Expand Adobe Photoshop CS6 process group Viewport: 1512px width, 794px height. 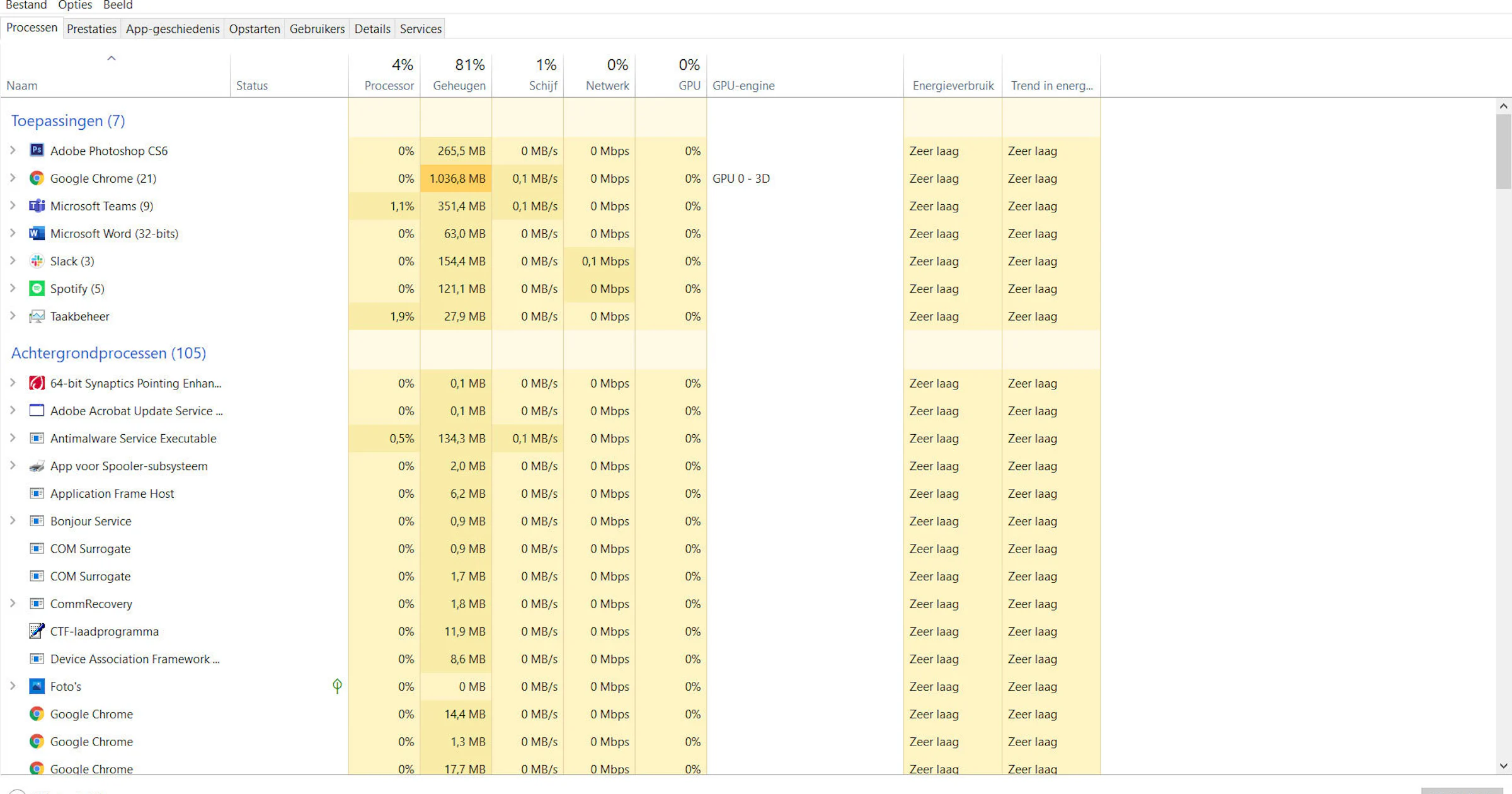point(13,150)
